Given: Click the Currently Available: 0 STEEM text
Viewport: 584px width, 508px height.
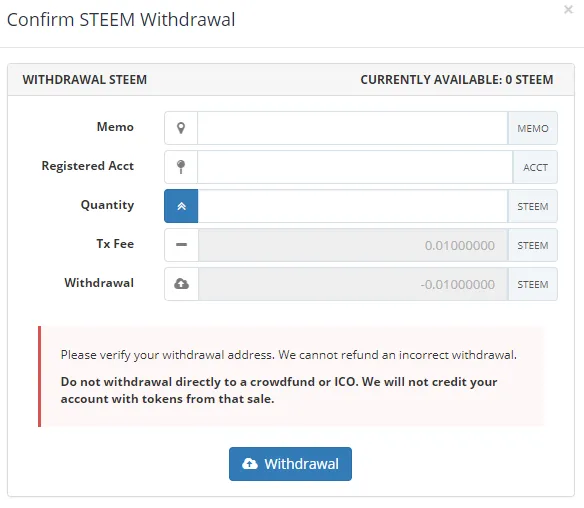Looking at the screenshot, I should [457, 80].
